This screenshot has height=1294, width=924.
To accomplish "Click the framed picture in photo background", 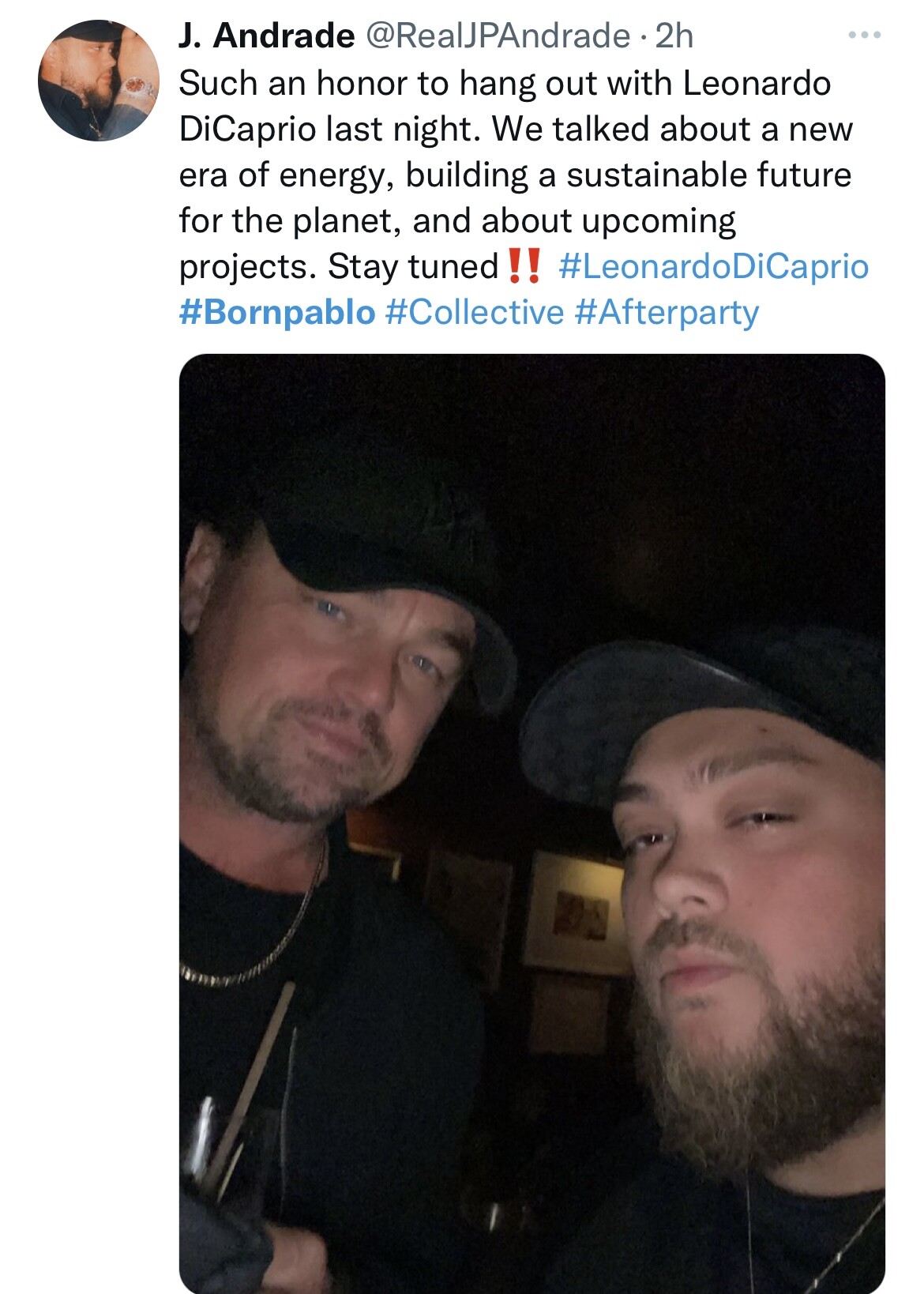I will pyautogui.click(x=573, y=912).
